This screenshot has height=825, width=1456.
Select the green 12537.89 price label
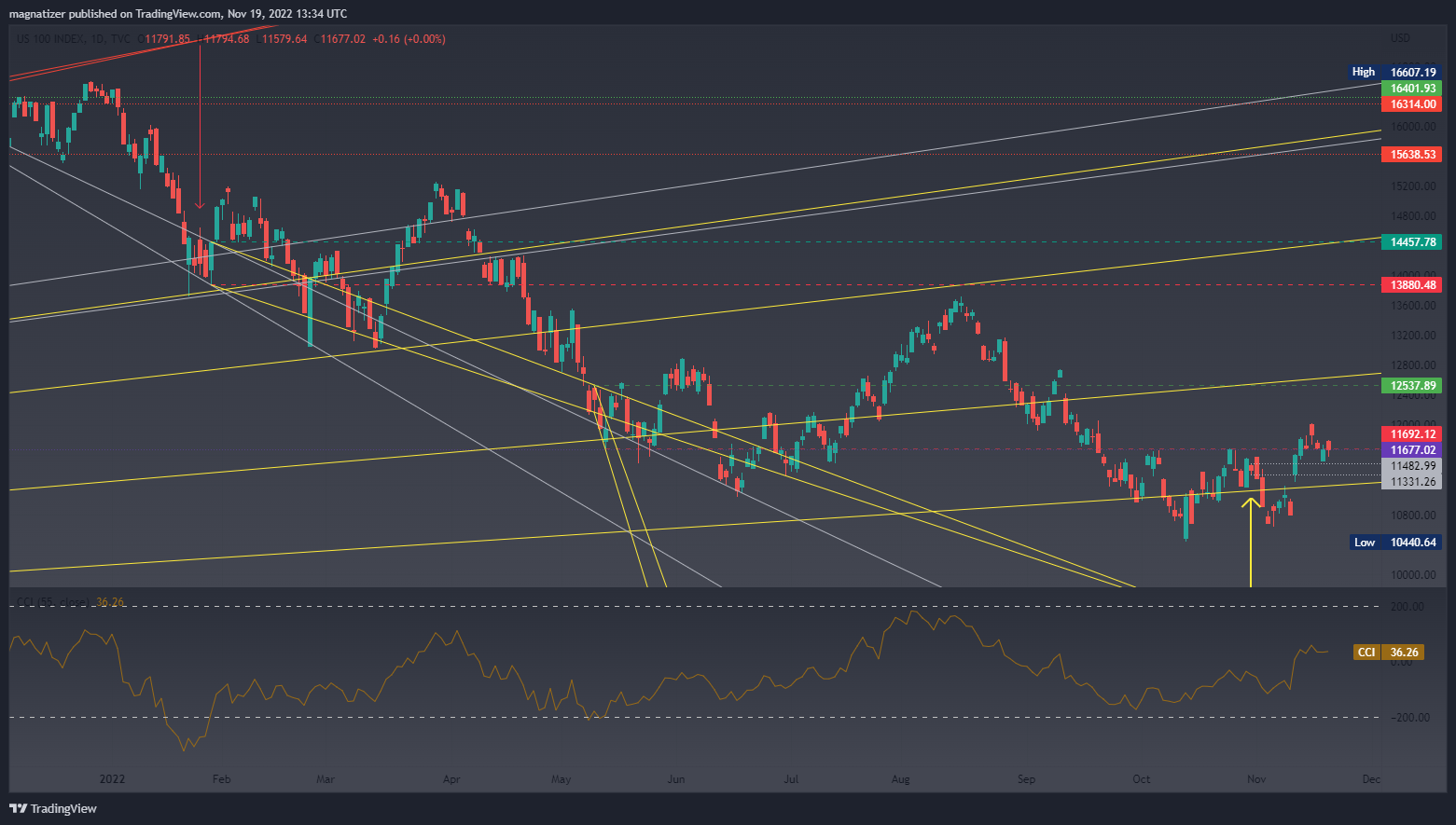(x=1412, y=385)
